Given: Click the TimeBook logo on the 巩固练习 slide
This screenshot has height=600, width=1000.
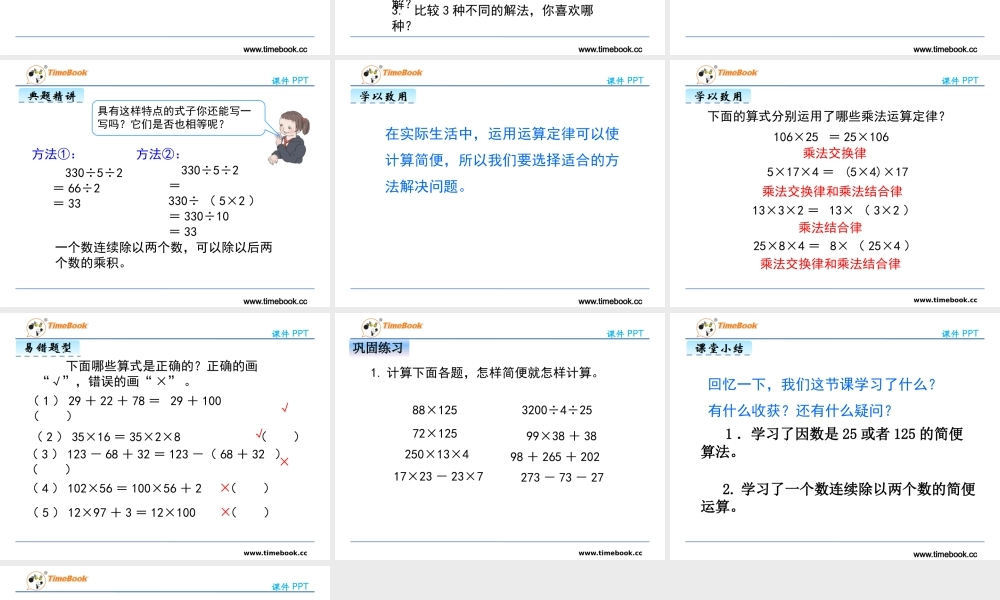Looking at the screenshot, I should 392,327.
